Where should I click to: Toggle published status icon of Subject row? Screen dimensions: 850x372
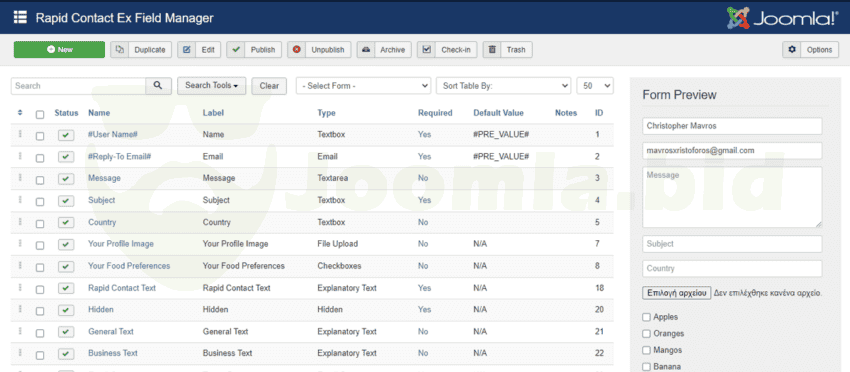tap(66, 201)
